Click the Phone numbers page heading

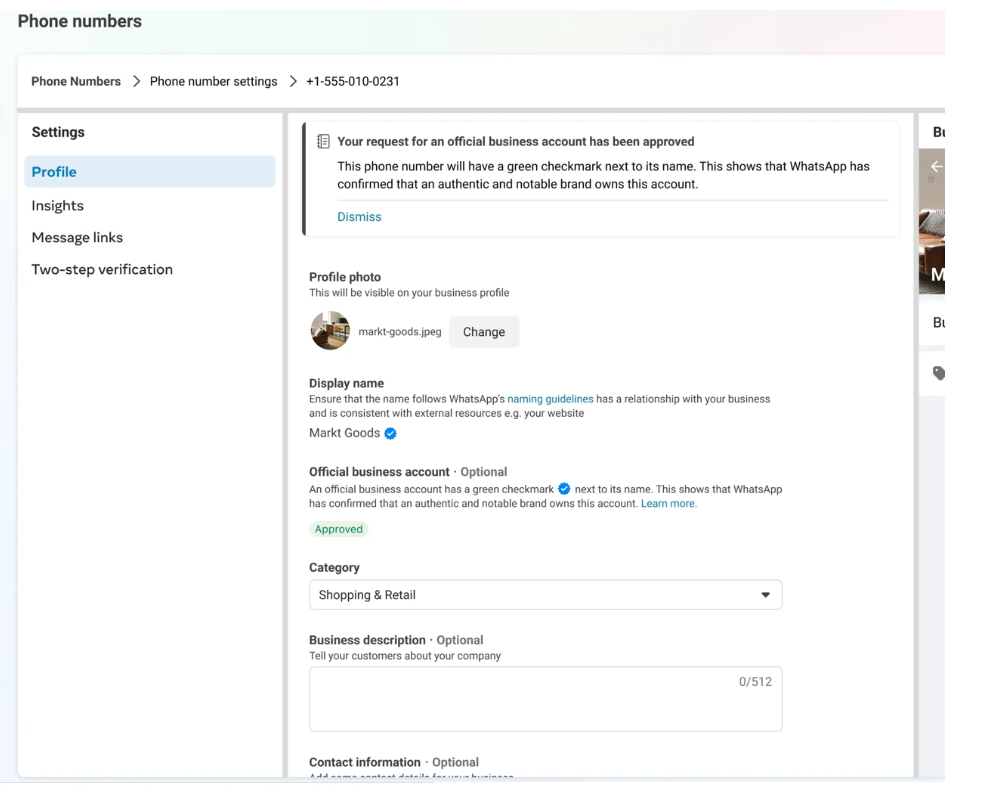tap(79, 21)
